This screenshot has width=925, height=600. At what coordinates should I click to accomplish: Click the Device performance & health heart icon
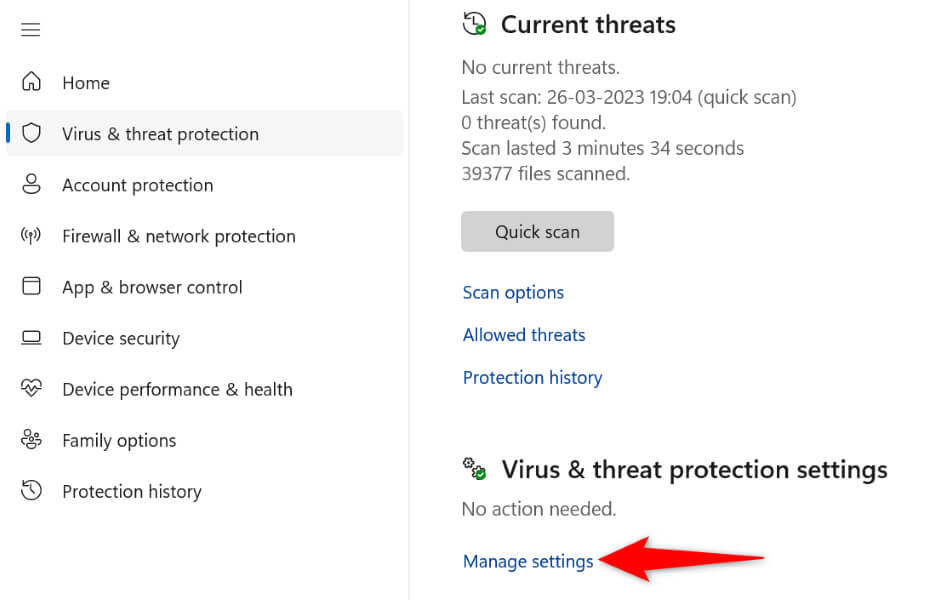click(x=32, y=389)
